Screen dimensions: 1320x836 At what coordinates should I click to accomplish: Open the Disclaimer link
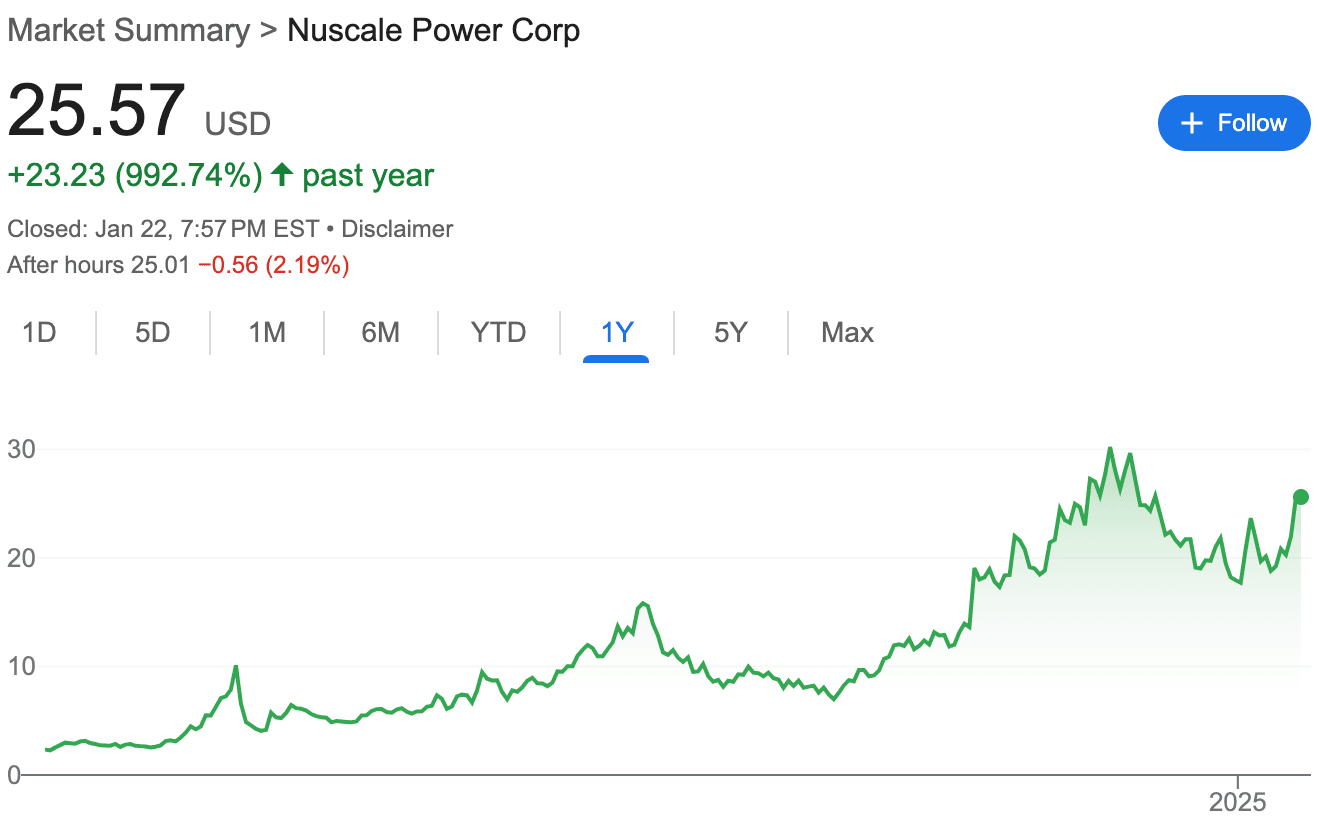pyautogui.click(x=396, y=228)
